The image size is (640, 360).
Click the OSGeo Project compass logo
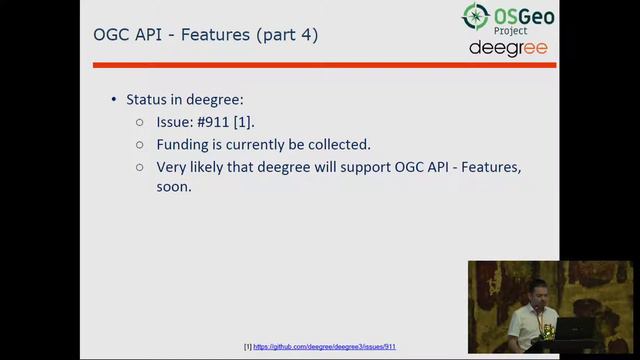pos(476,16)
